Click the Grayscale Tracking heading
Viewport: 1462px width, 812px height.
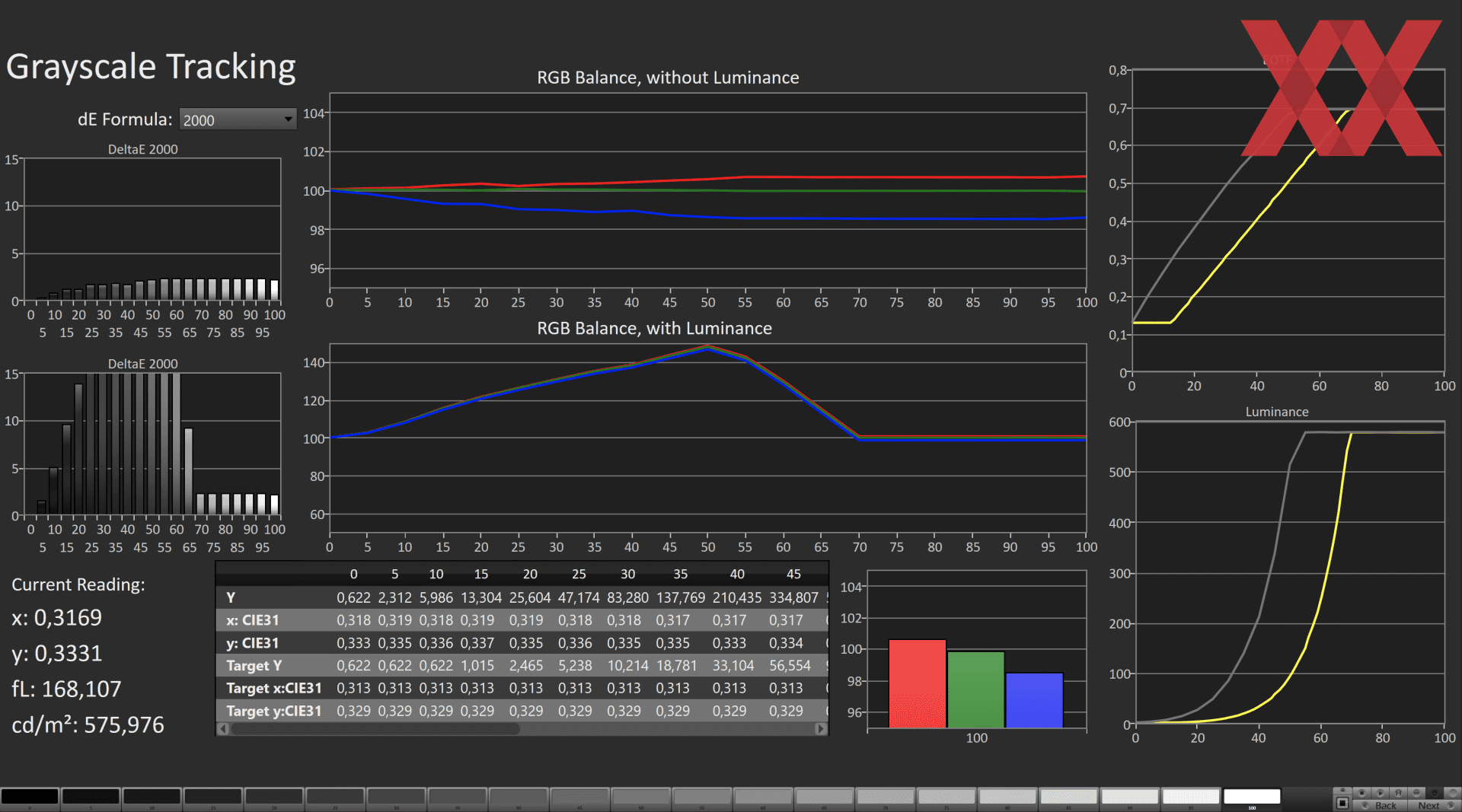click(x=151, y=67)
